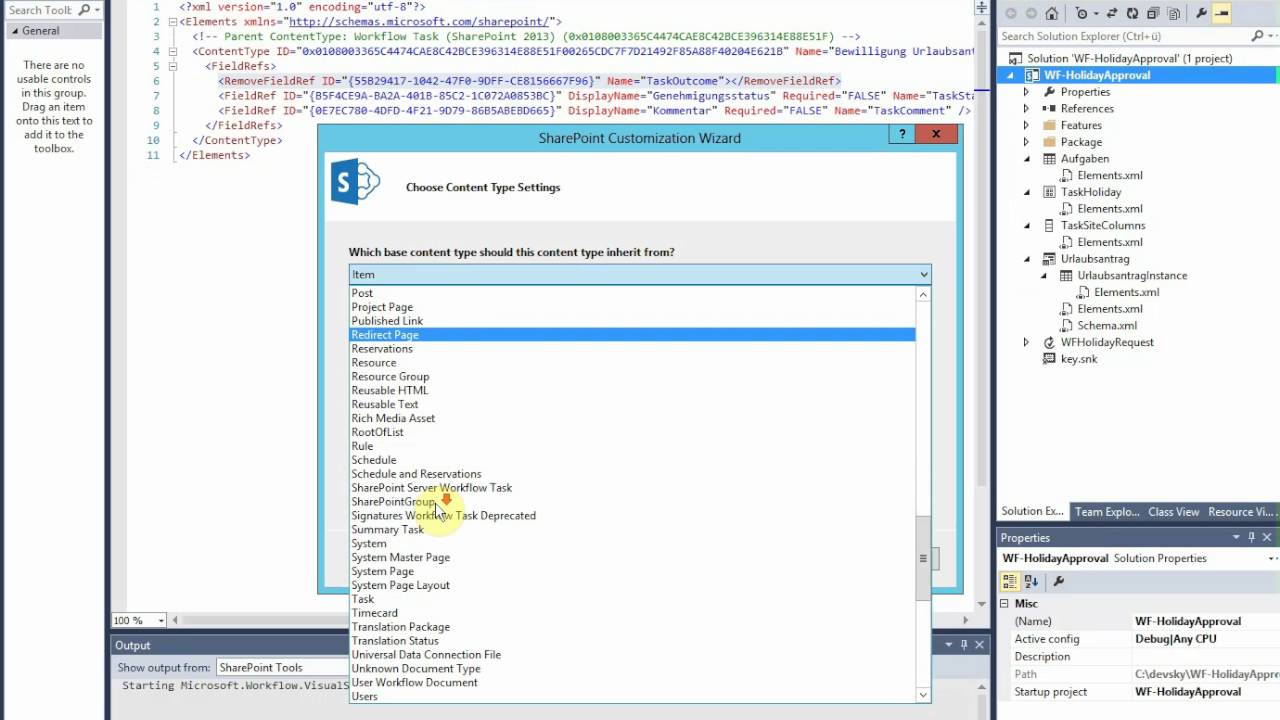Image resolution: width=1280 pixels, height=720 pixels.
Task: Toggle Preview Selected Items highlighted icon
Action: (1221, 14)
